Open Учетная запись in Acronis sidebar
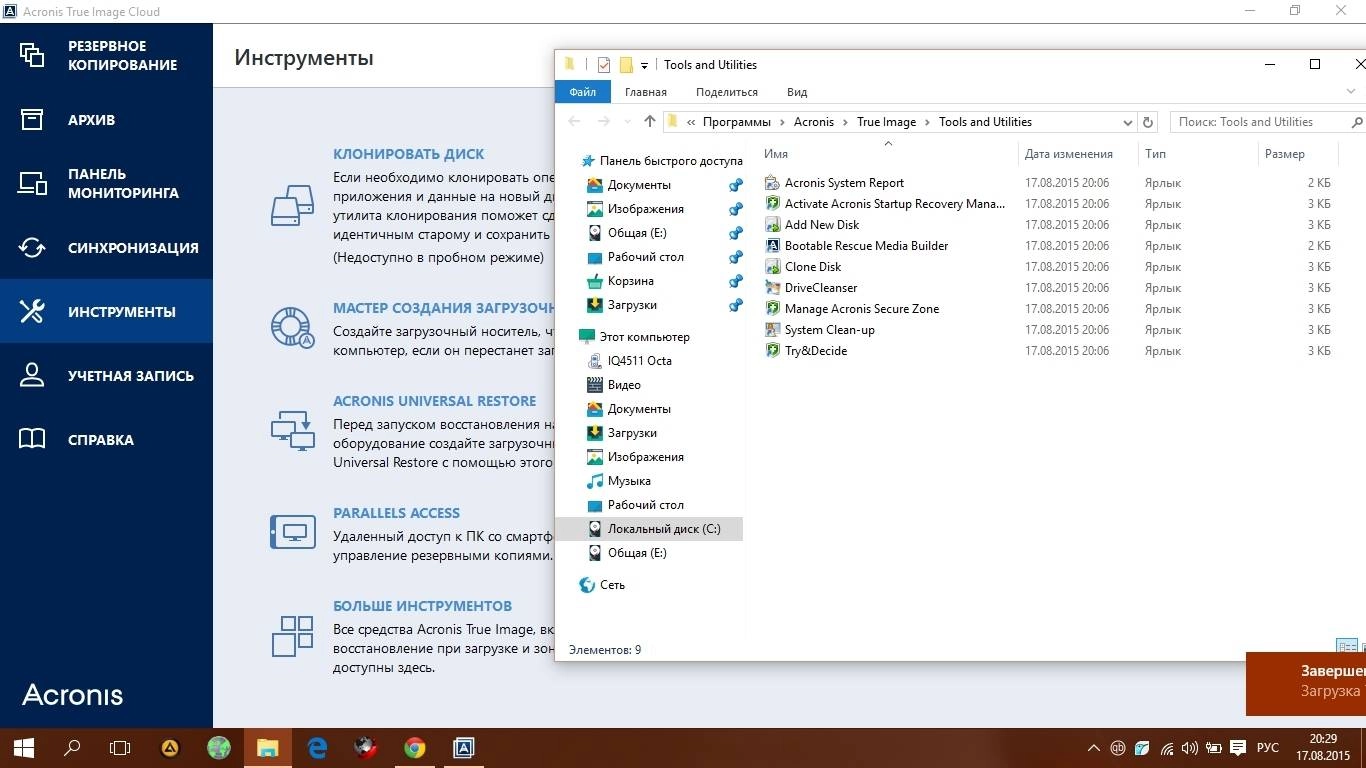Image resolution: width=1366 pixels, height=768 pixels. pos(106,376)
